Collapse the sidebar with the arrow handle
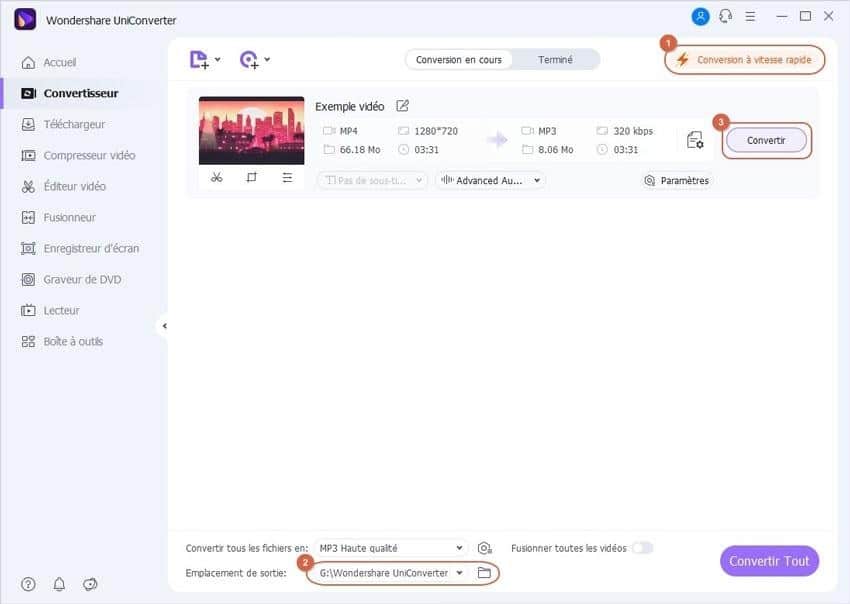This screenshot has height=604, width=850. [164, 326]
